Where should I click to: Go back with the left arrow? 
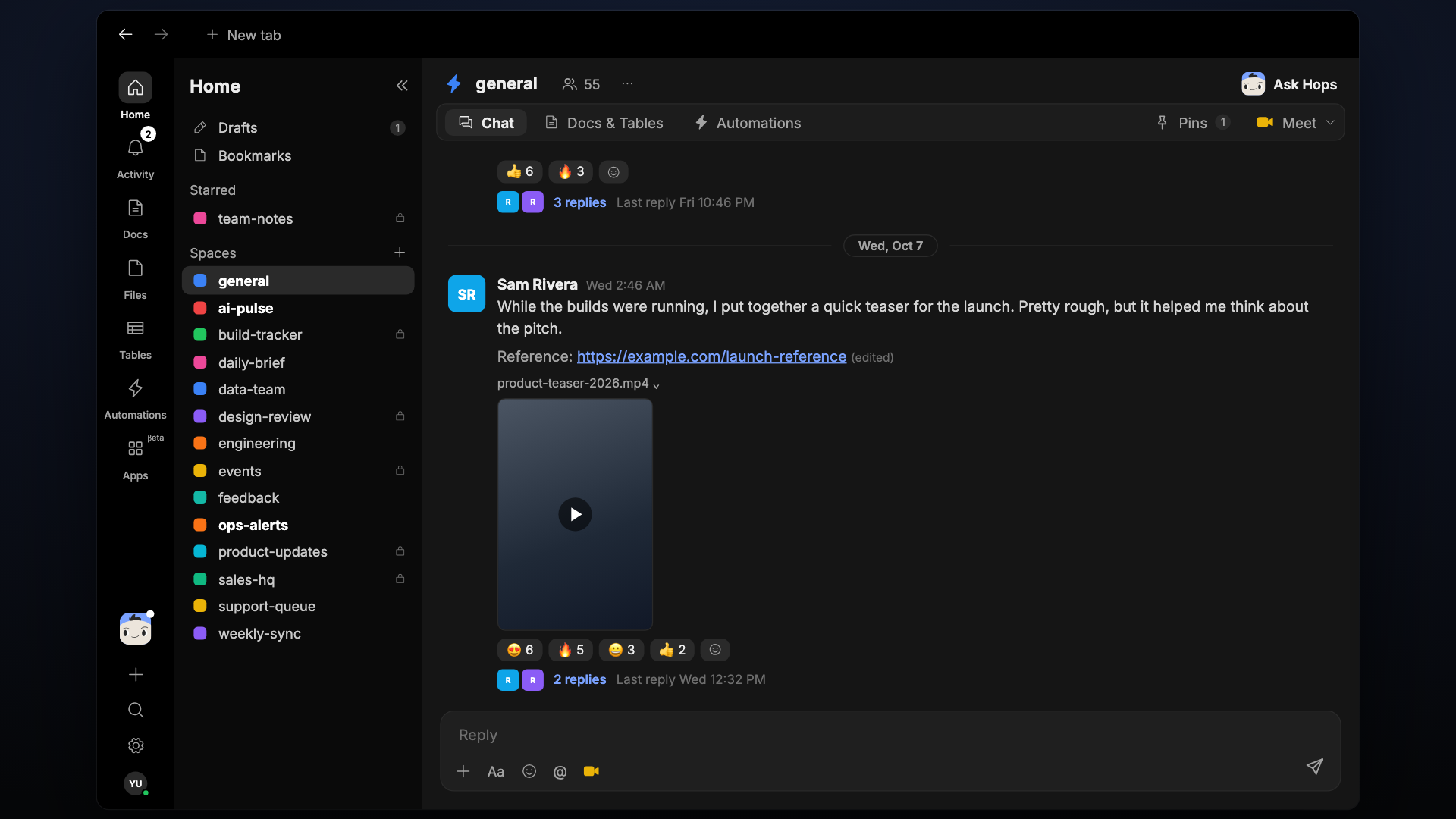[x=125, y=35]
